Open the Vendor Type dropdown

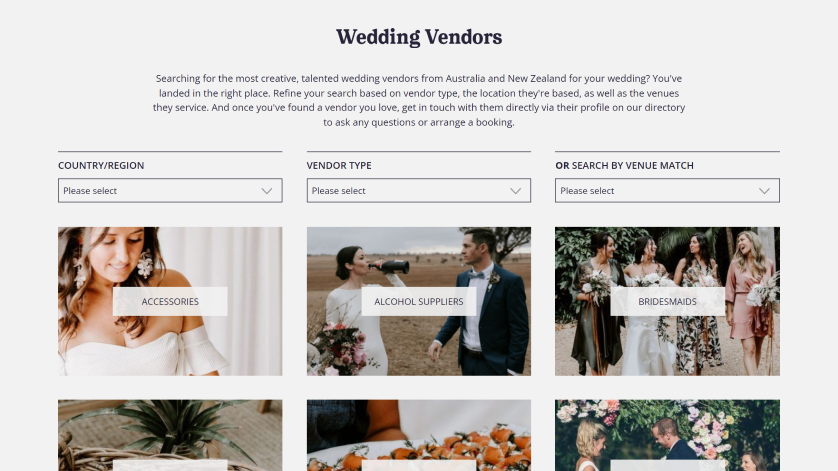tap(418, 190)
